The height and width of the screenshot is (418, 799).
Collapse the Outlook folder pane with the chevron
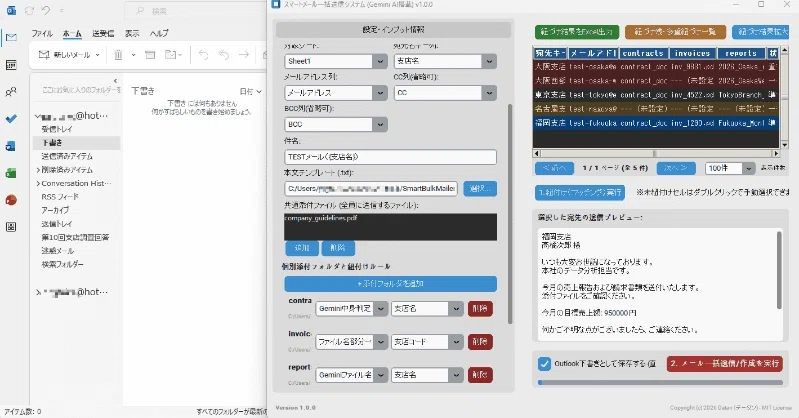[x=115, y=81]
